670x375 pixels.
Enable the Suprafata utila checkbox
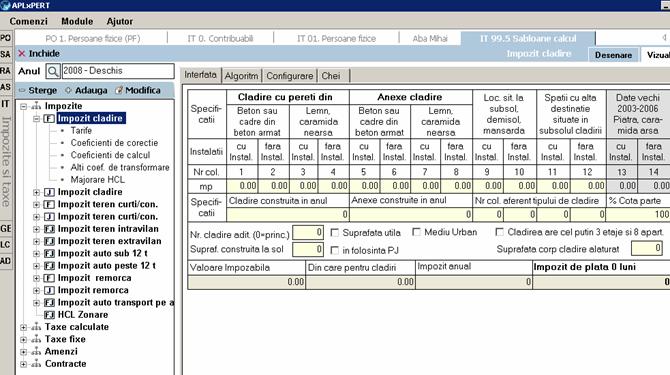[335, 233]
